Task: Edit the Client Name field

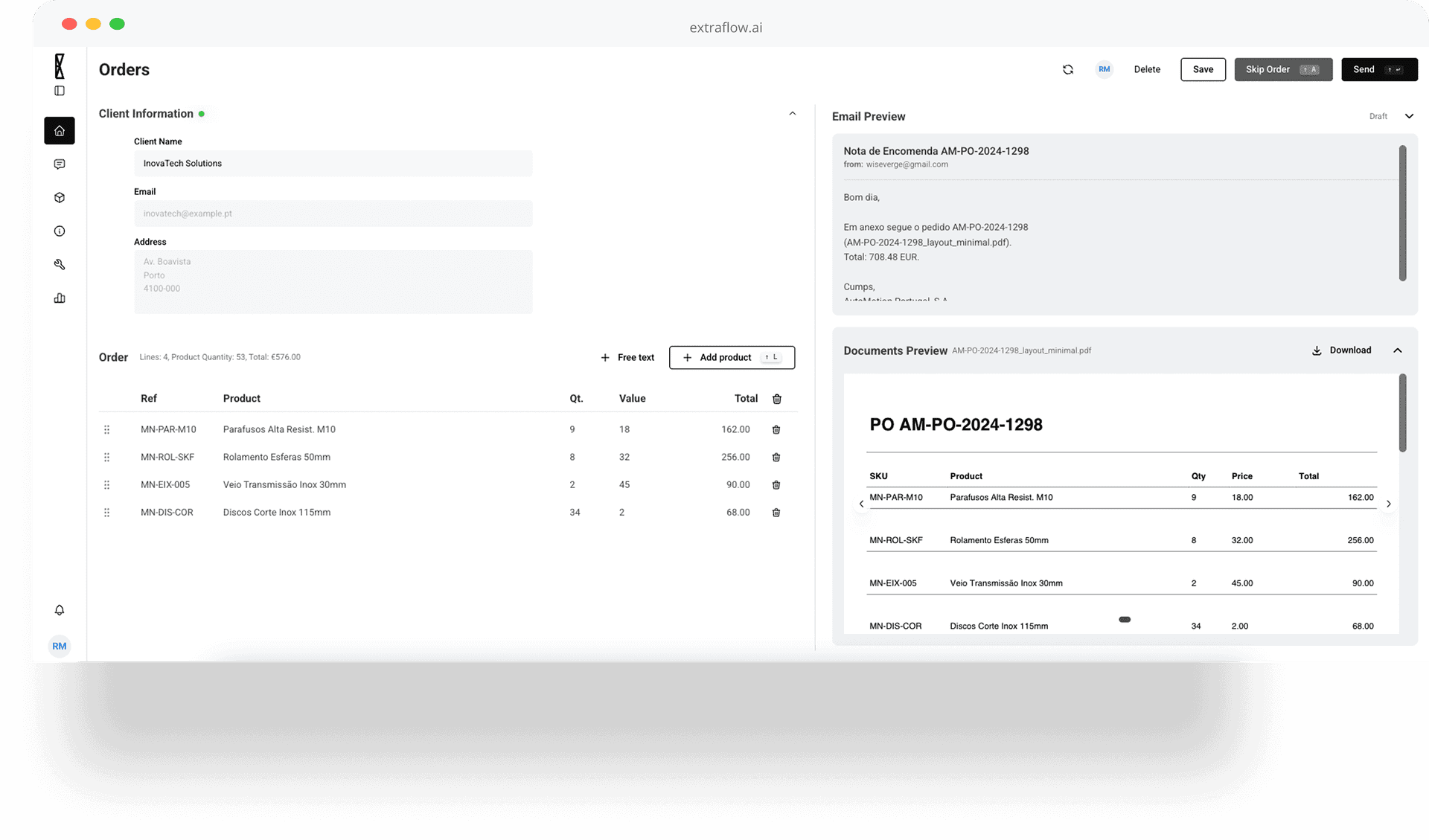Action: tap(333, 163)
